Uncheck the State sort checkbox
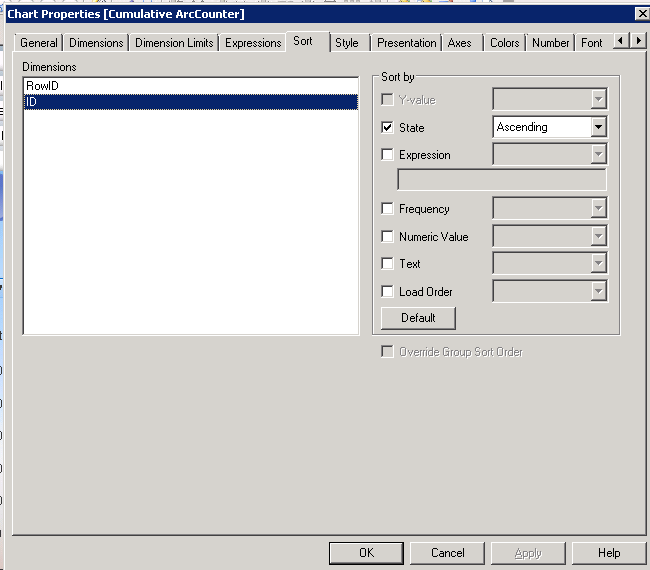The width and height of the screenshot is (650, 570). coord(387,127)
